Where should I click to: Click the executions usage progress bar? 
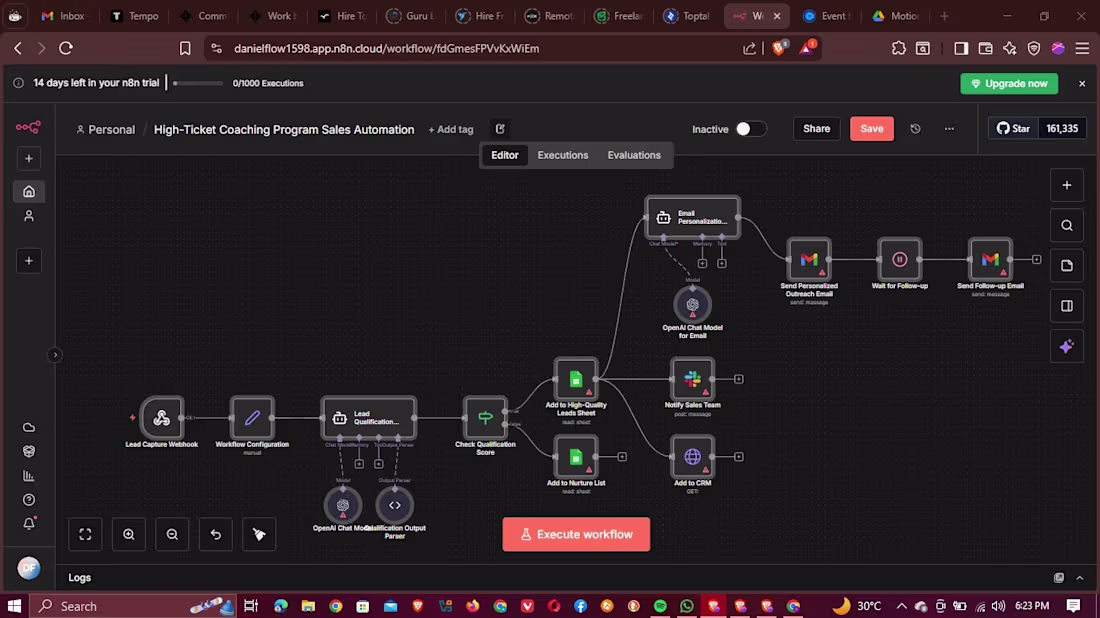(x=198, y=83)
